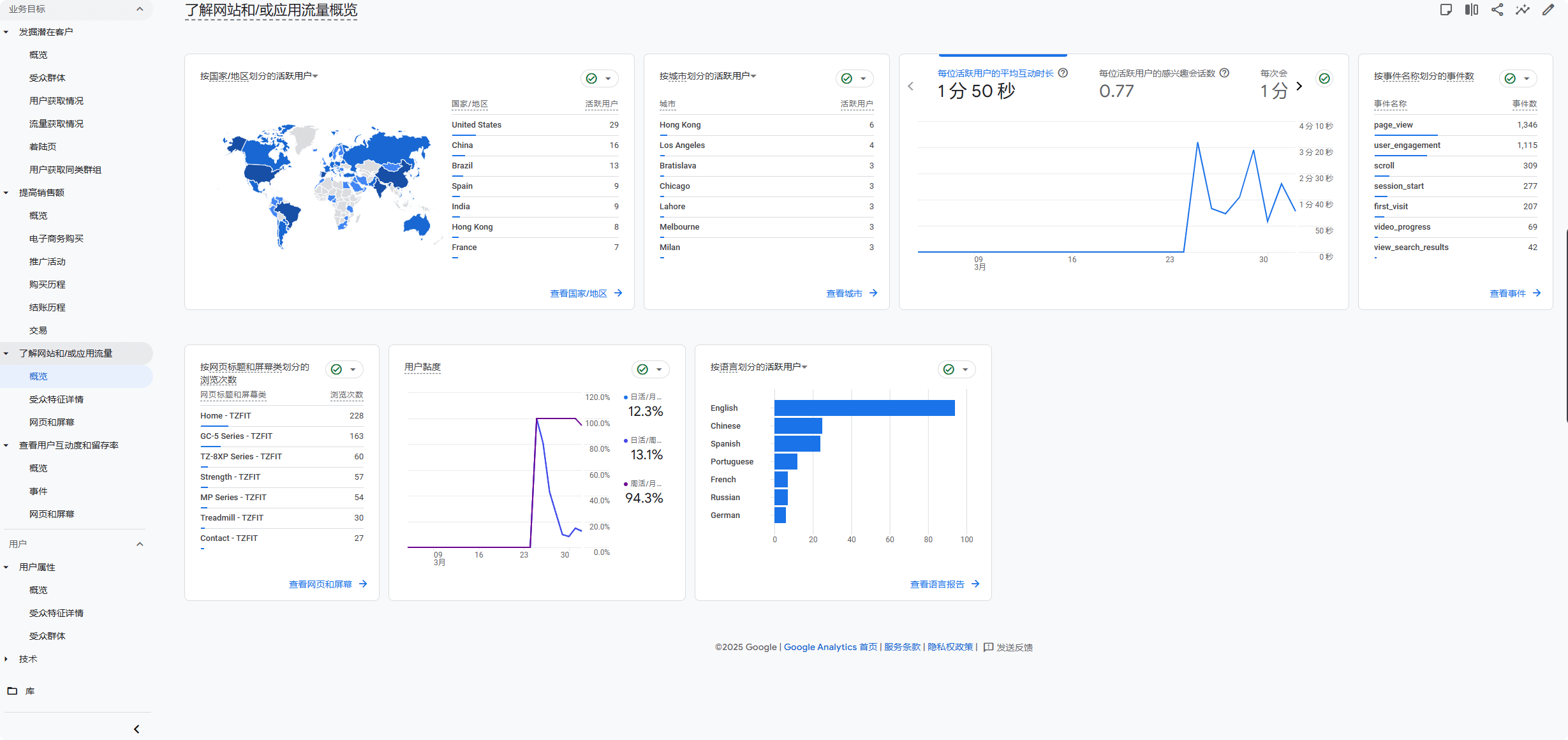Click the English bar in language chart

point(864,408)
